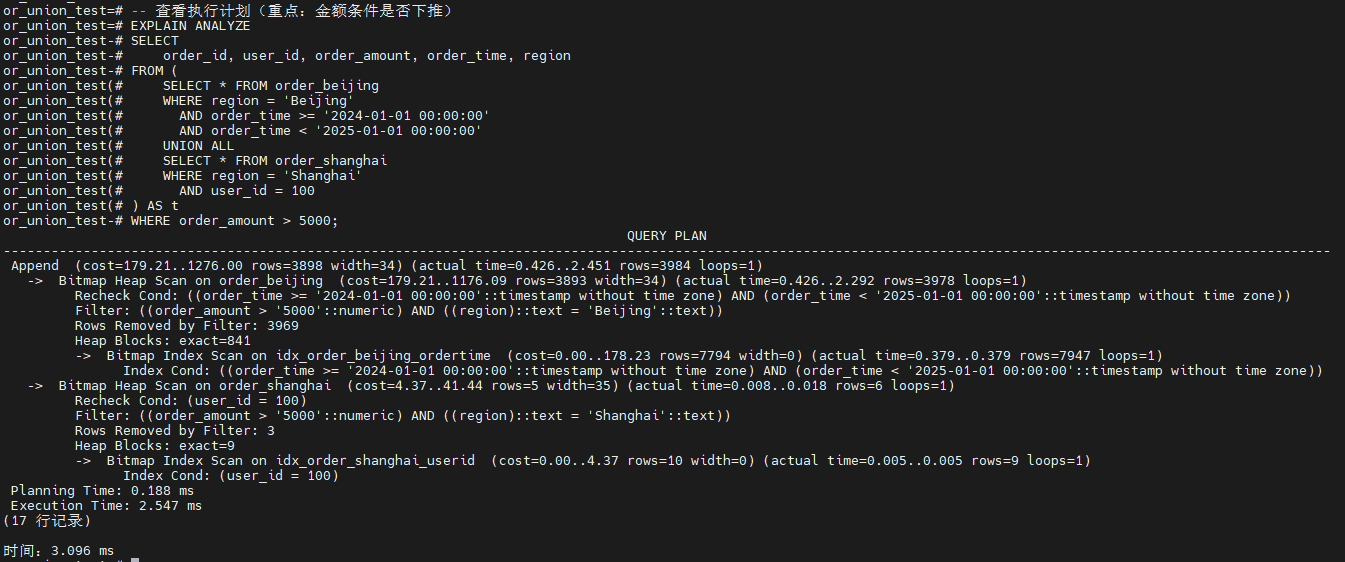Click the EXPLAIN ANALYZE keyword line
The image size is (1345, 562).
pyautogui.click(x=190, y=26)
